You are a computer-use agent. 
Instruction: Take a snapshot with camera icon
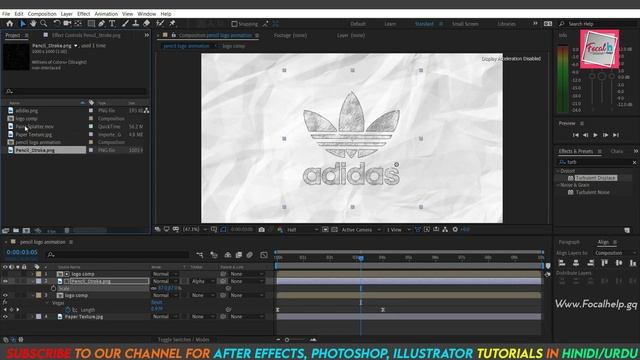click(x=262, y=230)
